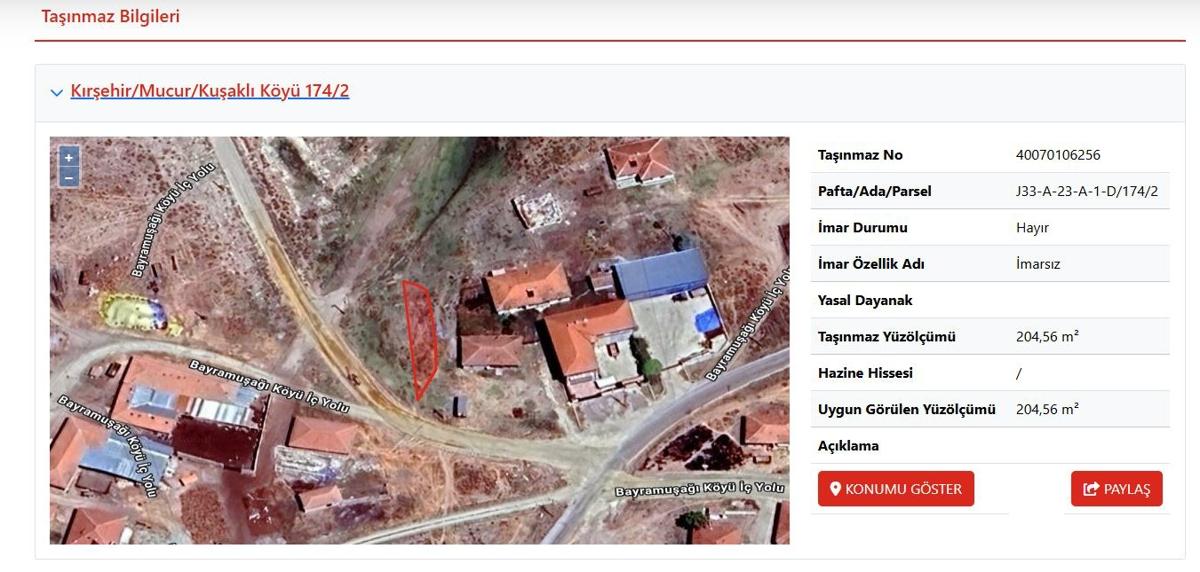Click the Yasal Dayanak row label
This screenshot has width=1200, height=572.
pos(865,300)
